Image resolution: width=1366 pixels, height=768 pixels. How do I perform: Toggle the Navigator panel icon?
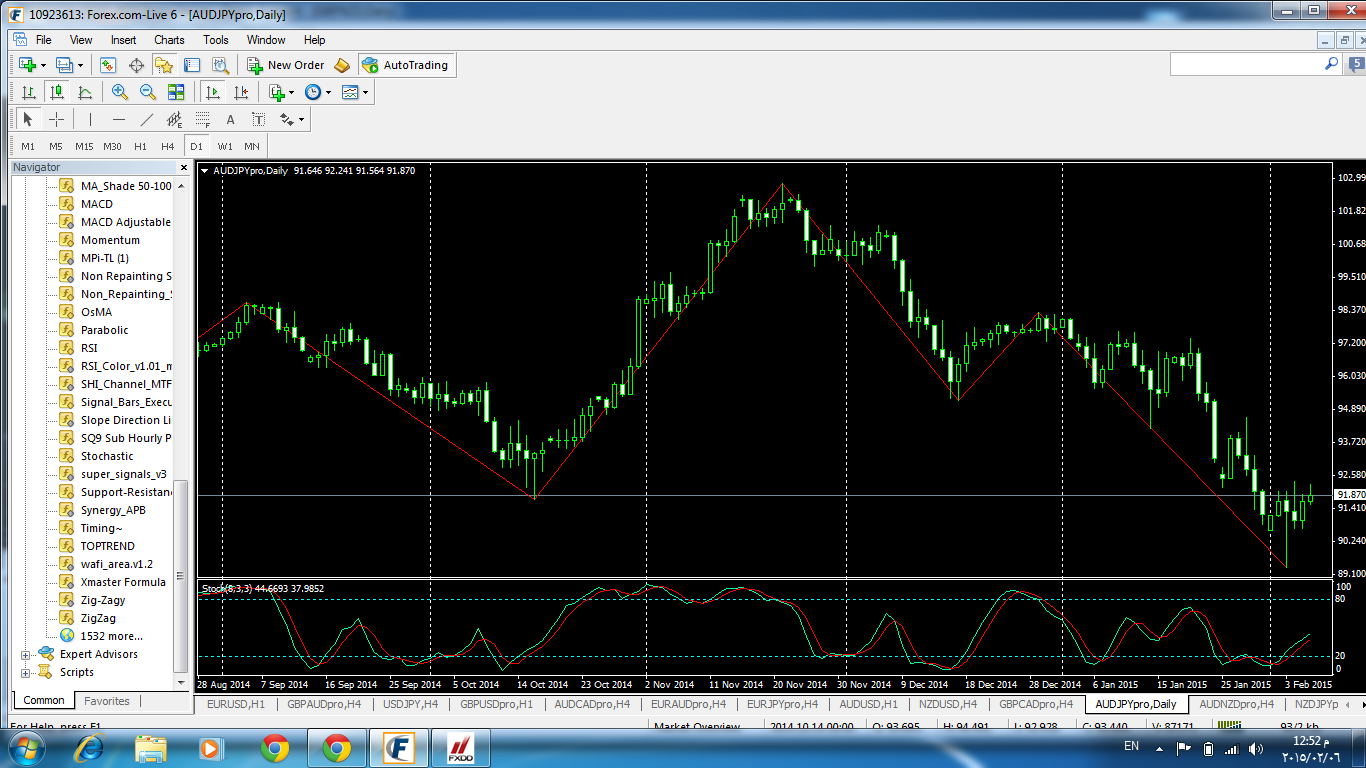click(x=164, y=65)
